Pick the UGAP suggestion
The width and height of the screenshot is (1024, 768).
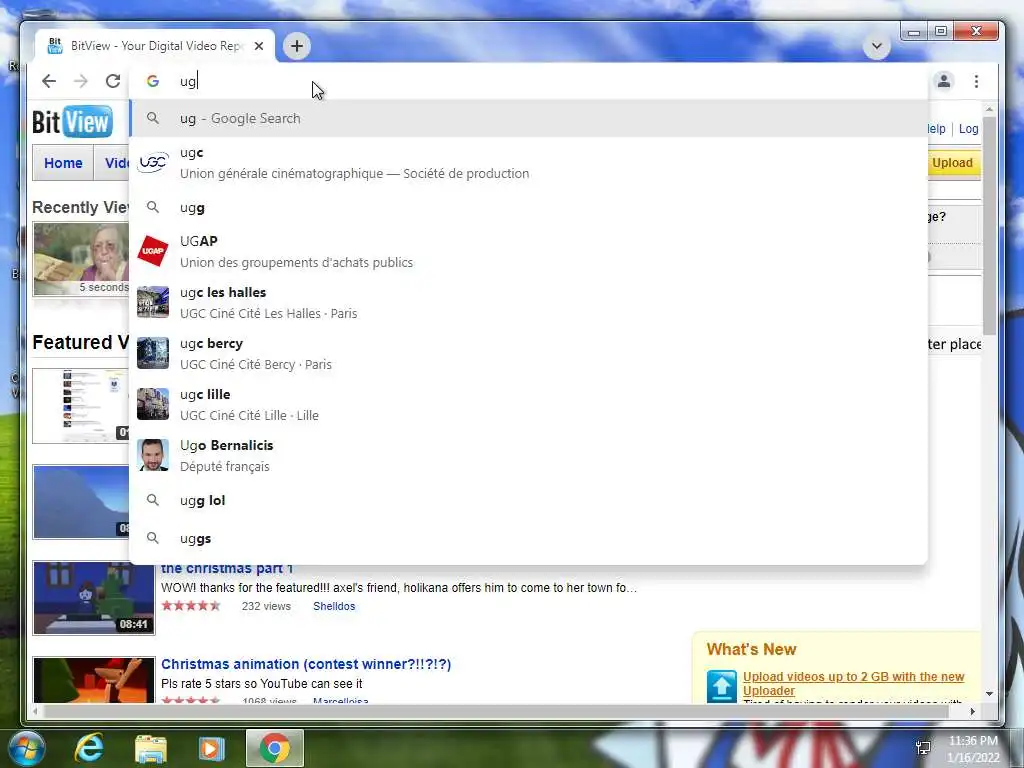528,251
